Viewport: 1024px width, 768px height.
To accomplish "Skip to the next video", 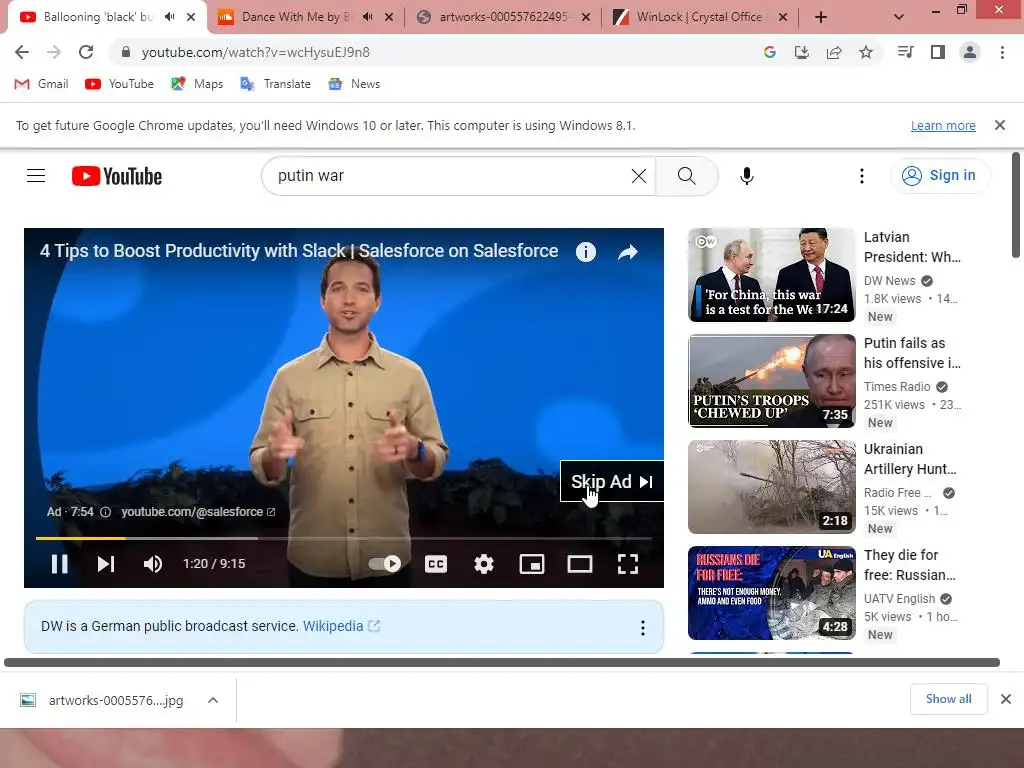I will click(x=106, y=564).
